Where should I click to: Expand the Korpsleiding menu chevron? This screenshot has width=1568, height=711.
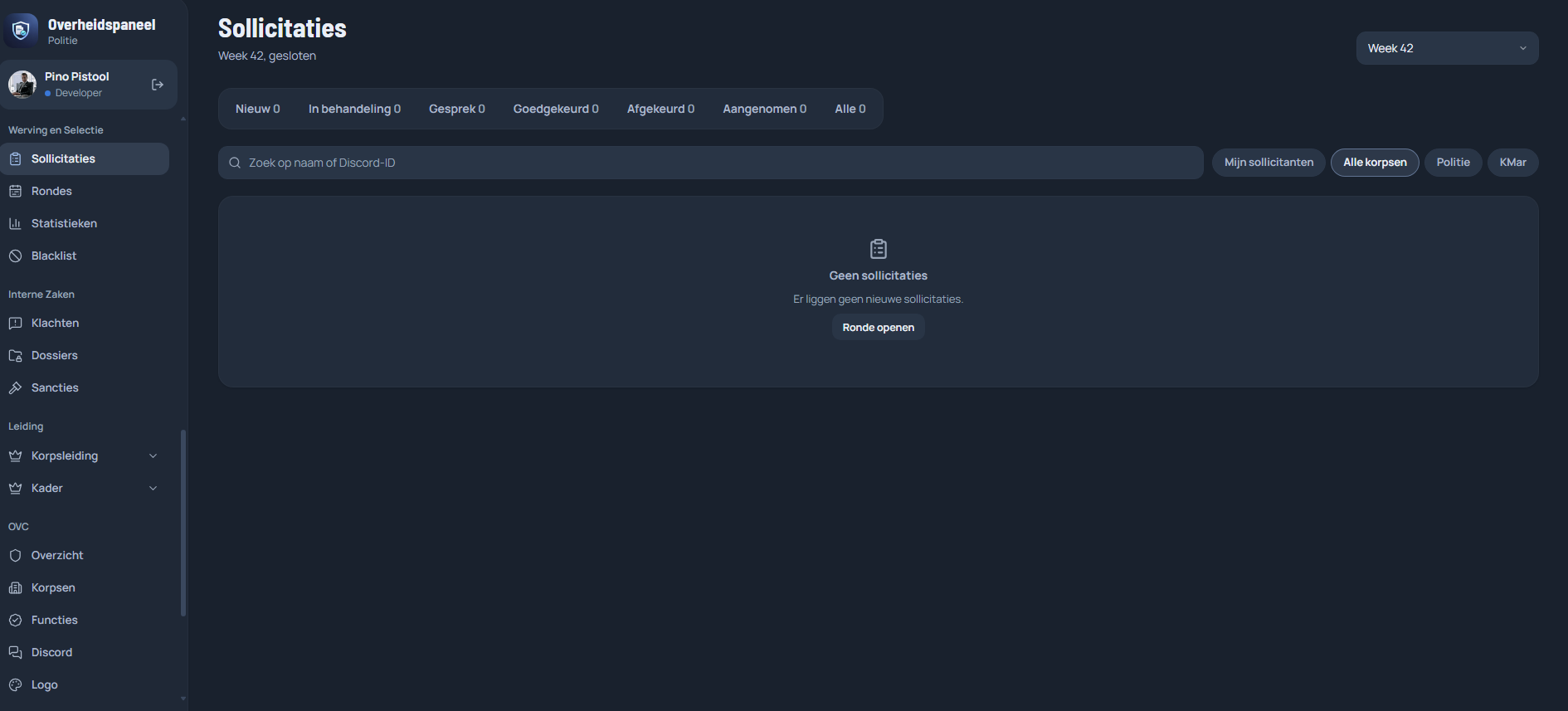[x=153, y=455]
